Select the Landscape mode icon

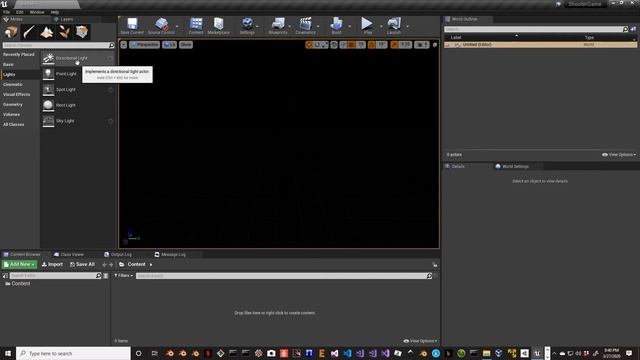click(x=47, y=32)
